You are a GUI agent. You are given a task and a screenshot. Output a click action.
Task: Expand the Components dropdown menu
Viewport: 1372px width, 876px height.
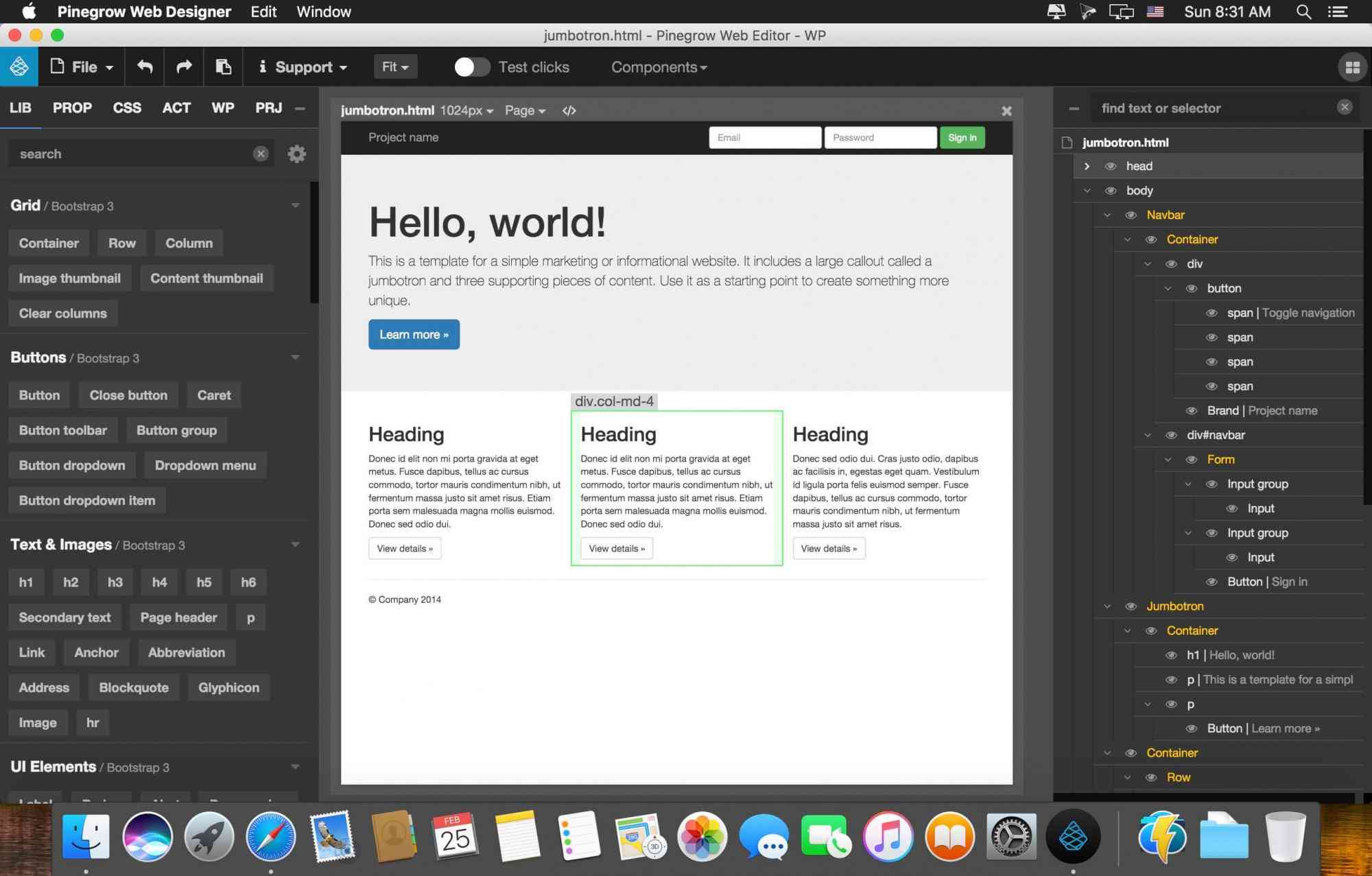coord(656,66)
